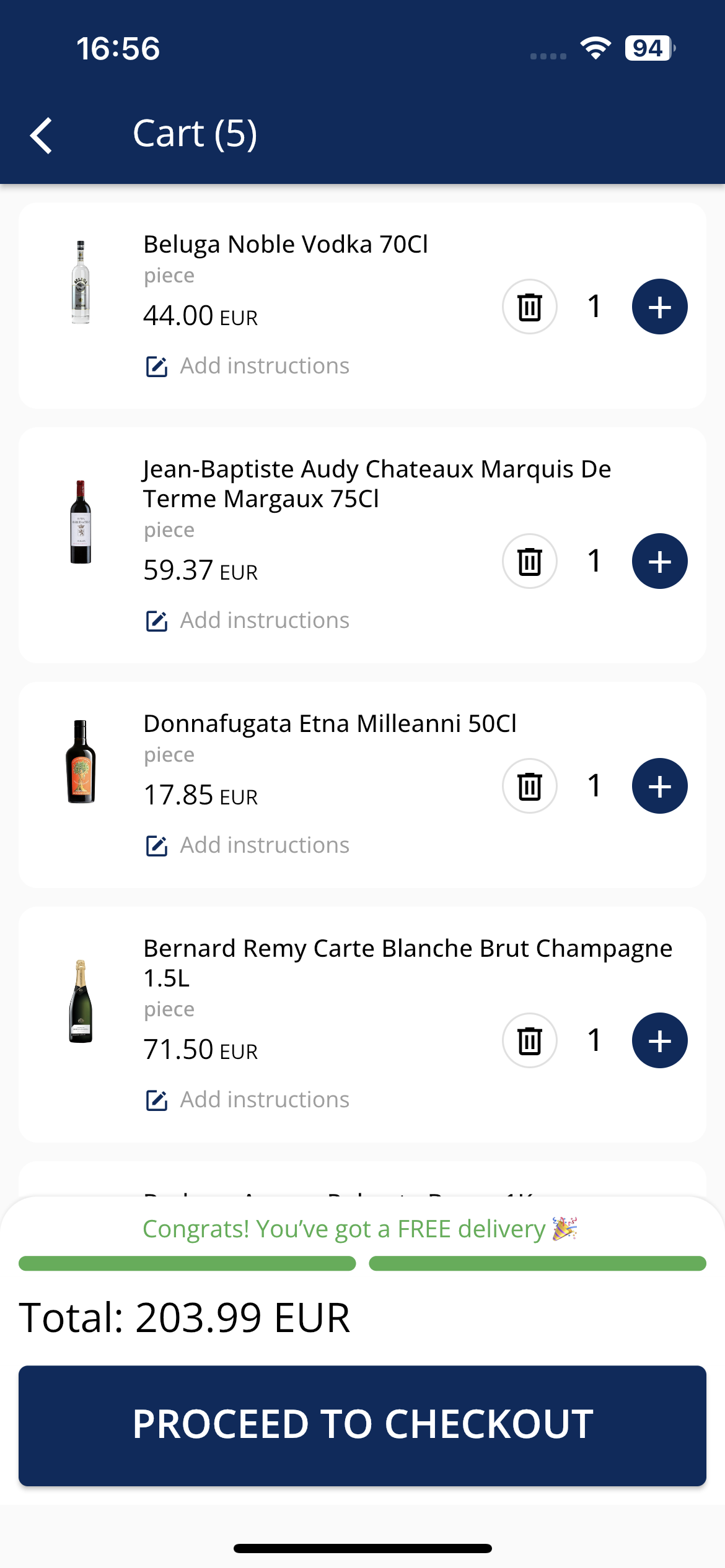Increase Donnafugata Etna Milleanni quantity
725x1568 pixels.
[659, 786]
